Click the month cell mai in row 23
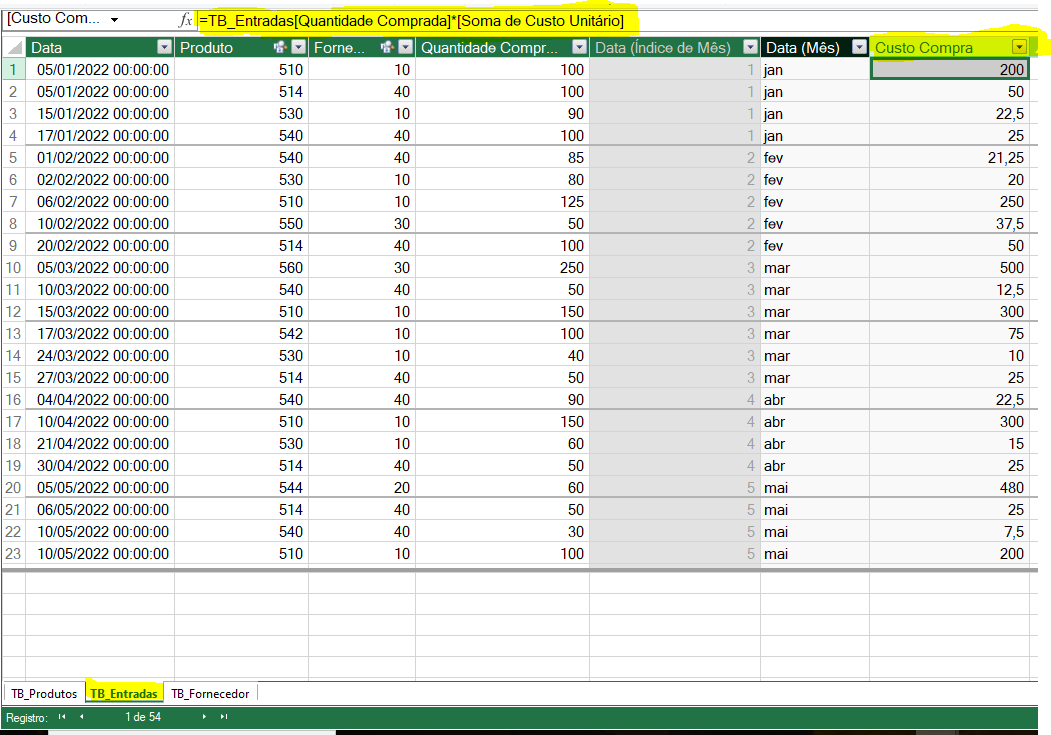The width and height of the screenshot is (1051, 735). point(815,553)
